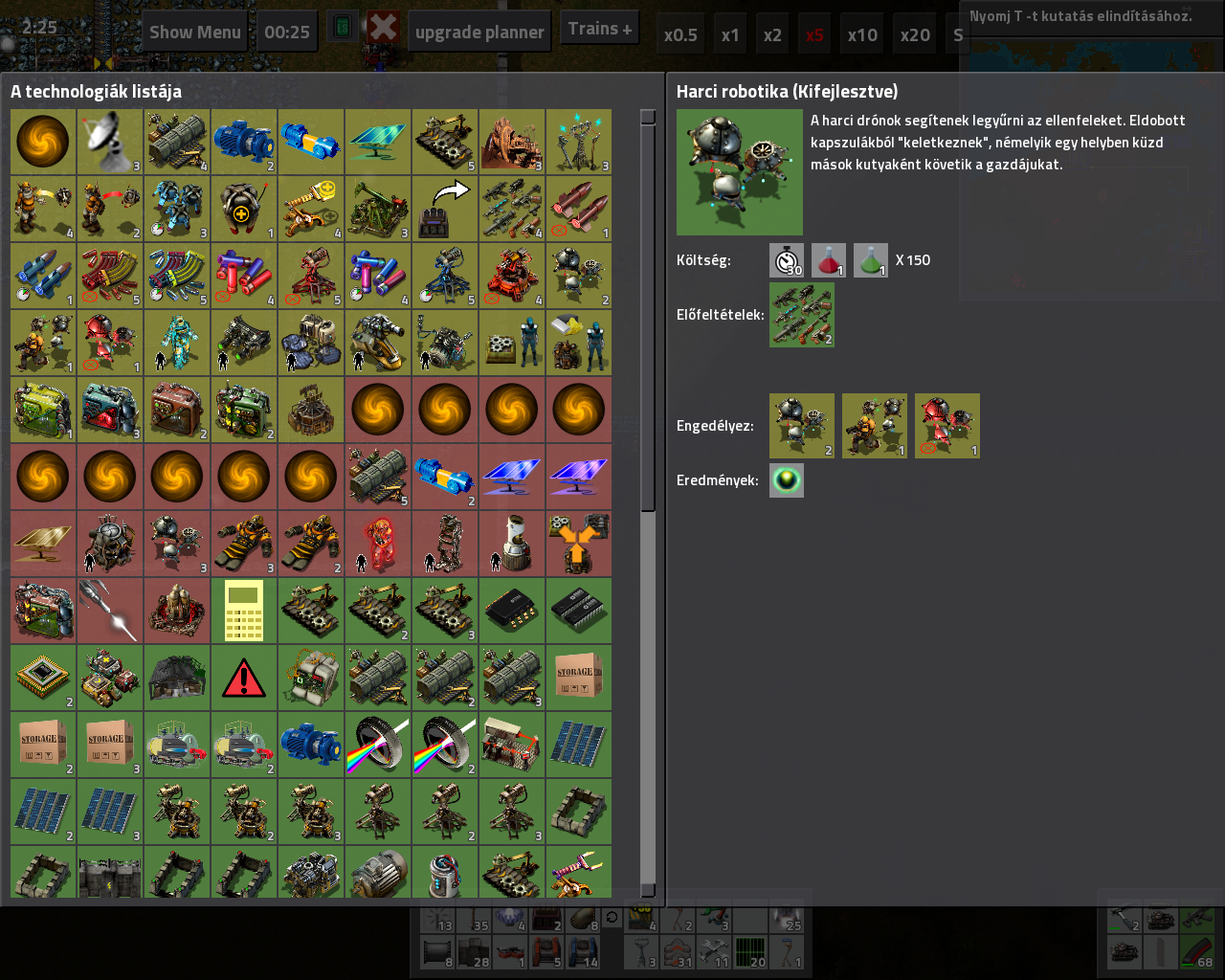Set game speed to x10
The image size is (1225, 980).
862,35
